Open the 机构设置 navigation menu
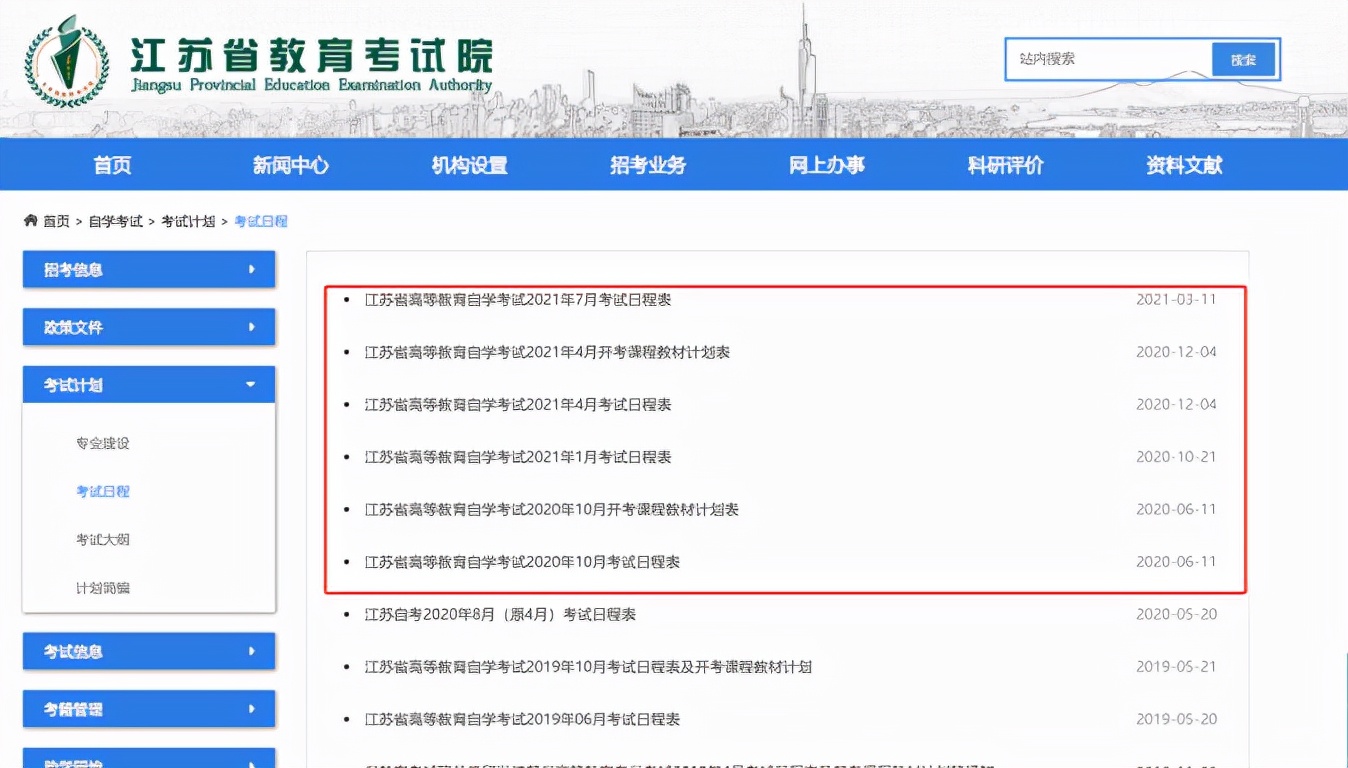1348x768 pixels. (x=469, y=165)
